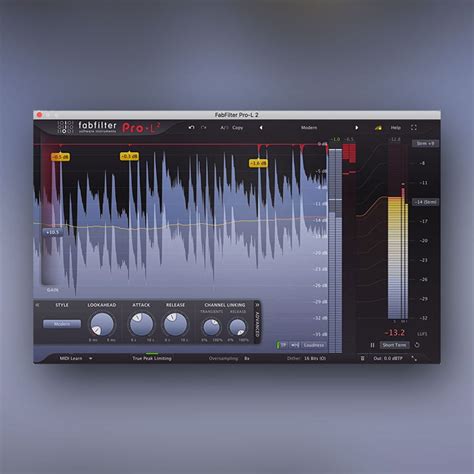Click the Channel Linking Transients knob
The image size is (474, 474).
coord(212,327)
